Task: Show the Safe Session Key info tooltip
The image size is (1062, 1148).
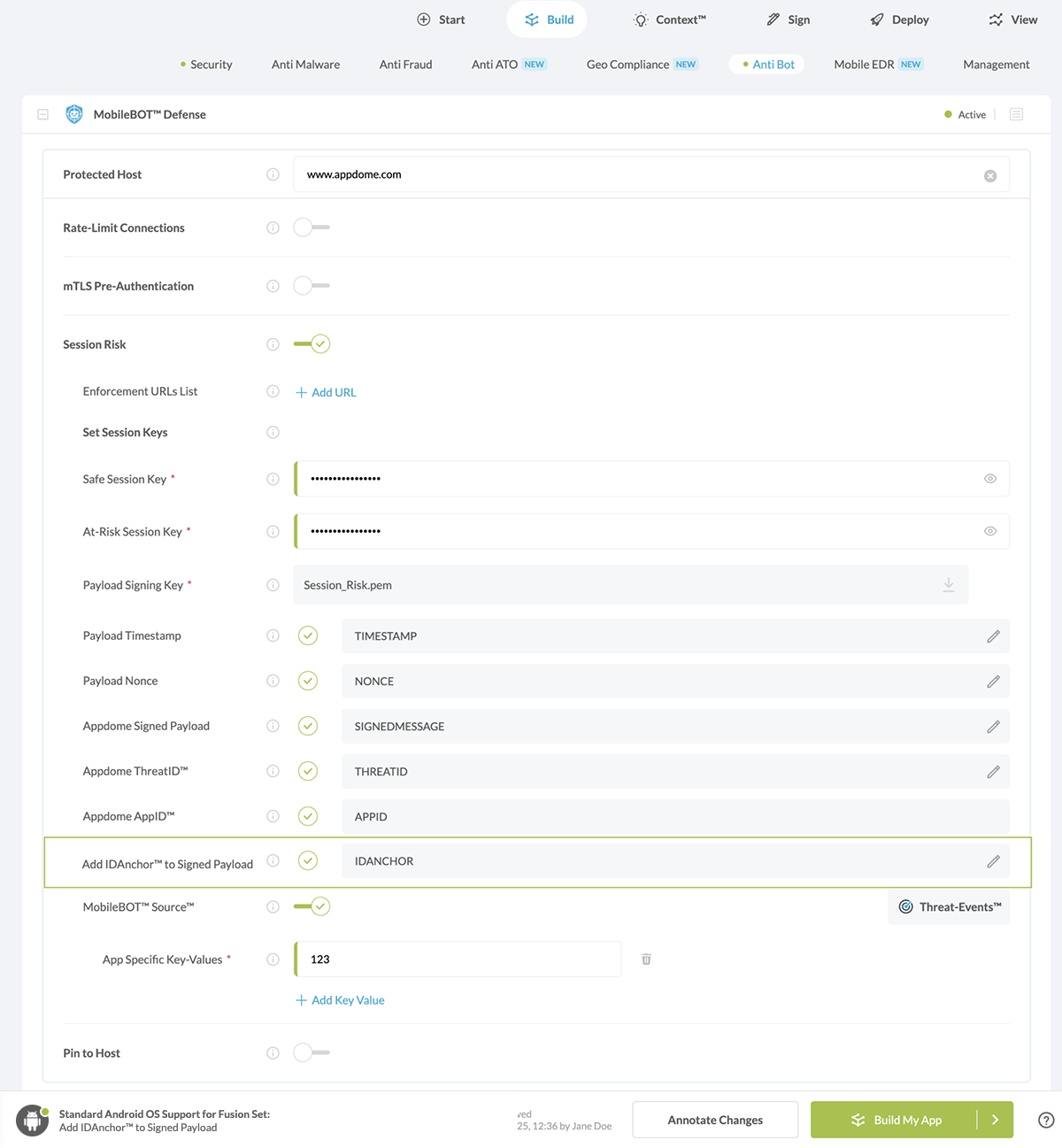Action: (273, 478)
